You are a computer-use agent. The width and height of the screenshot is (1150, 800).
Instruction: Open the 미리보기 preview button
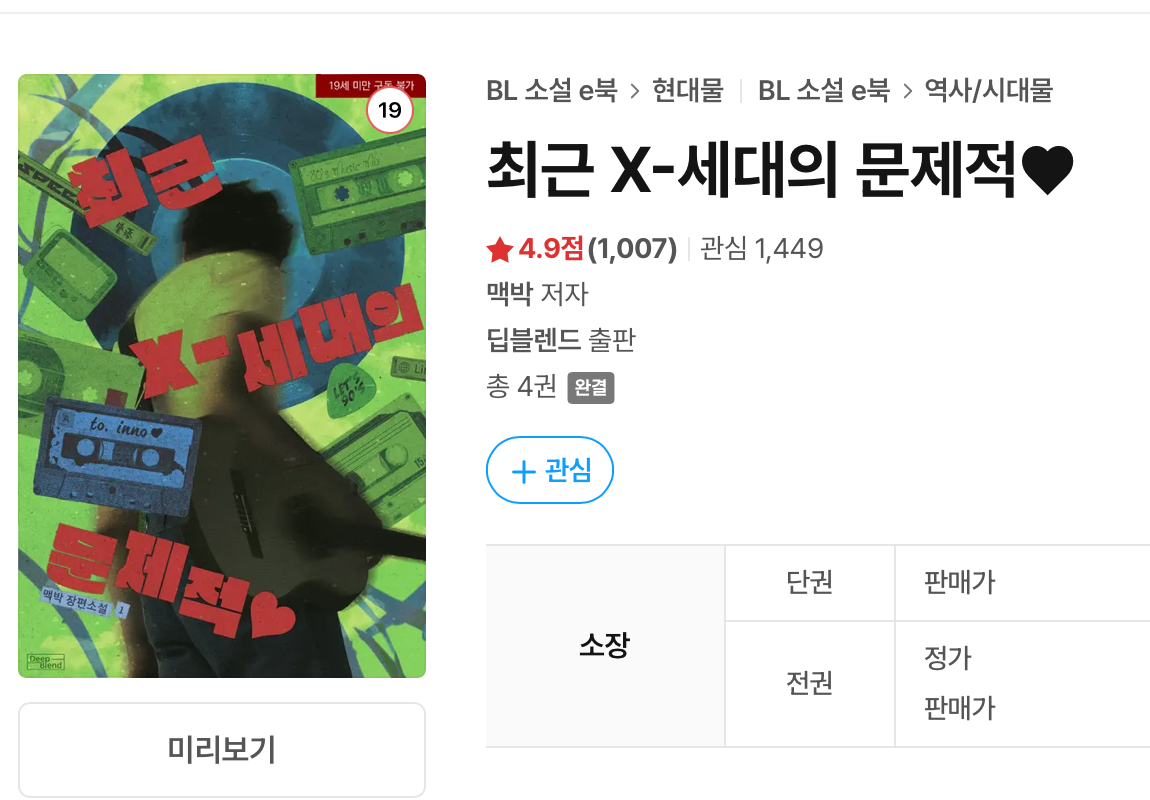tap(221, 749)
